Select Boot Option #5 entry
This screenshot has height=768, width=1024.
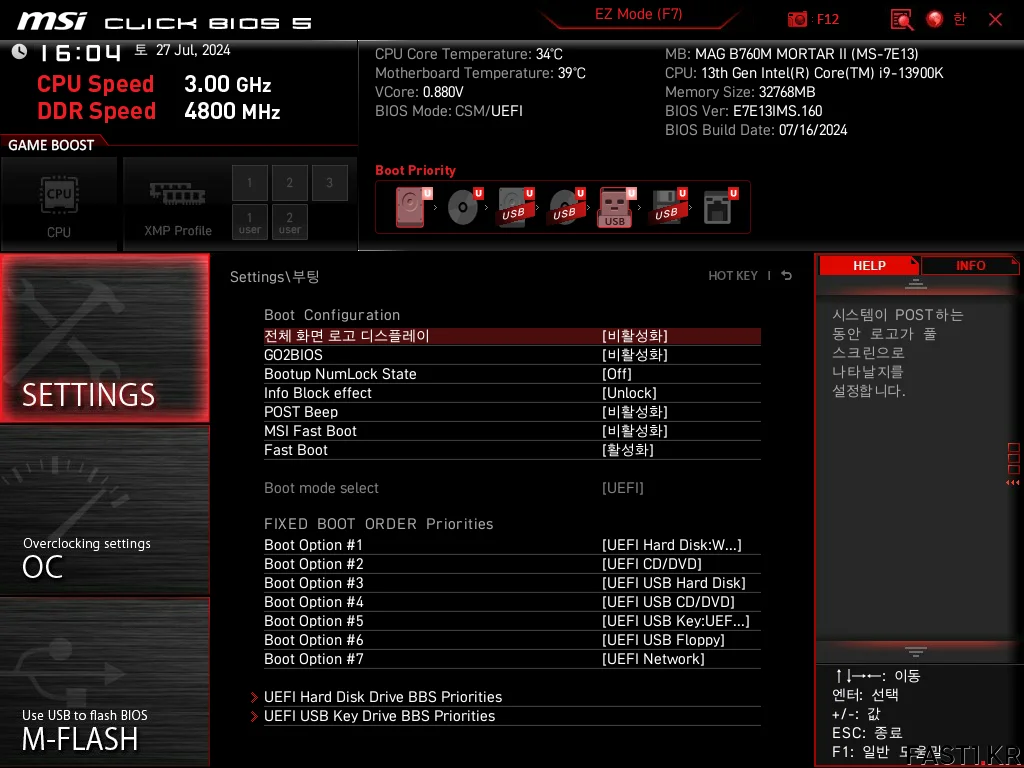coord(512,620)
